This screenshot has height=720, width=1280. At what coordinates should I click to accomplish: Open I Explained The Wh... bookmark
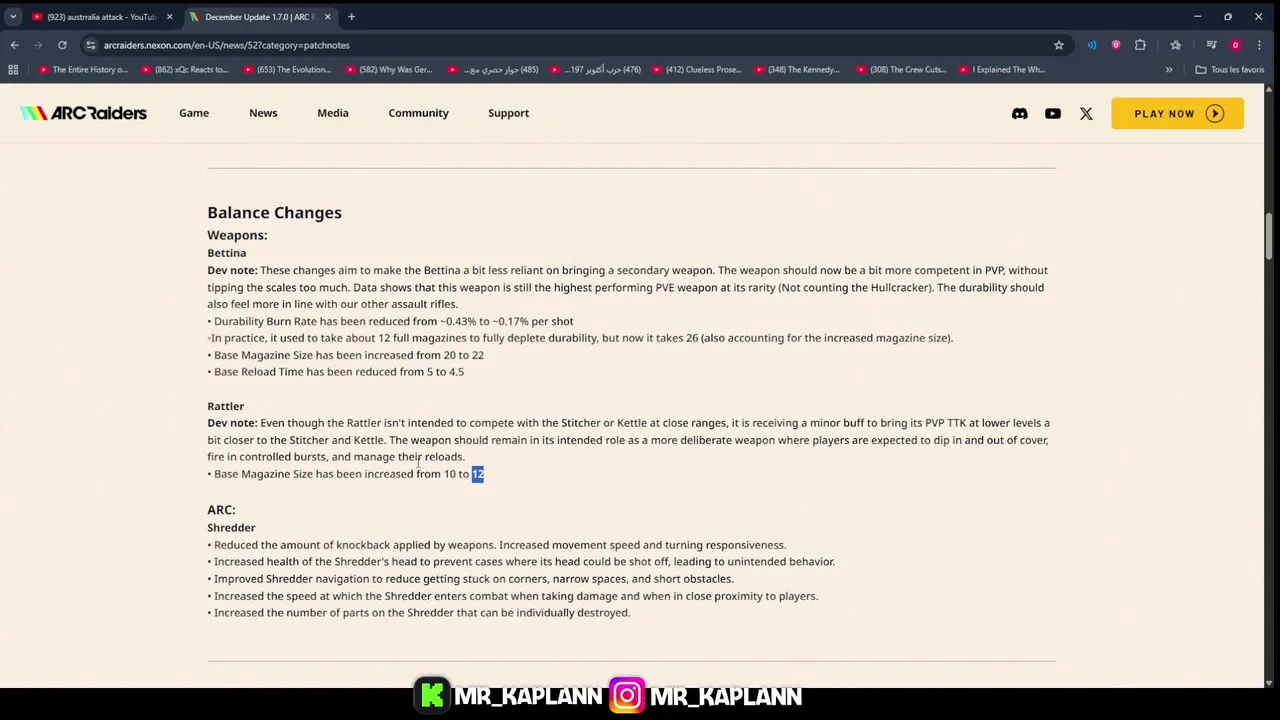[x=1002, y=70]
